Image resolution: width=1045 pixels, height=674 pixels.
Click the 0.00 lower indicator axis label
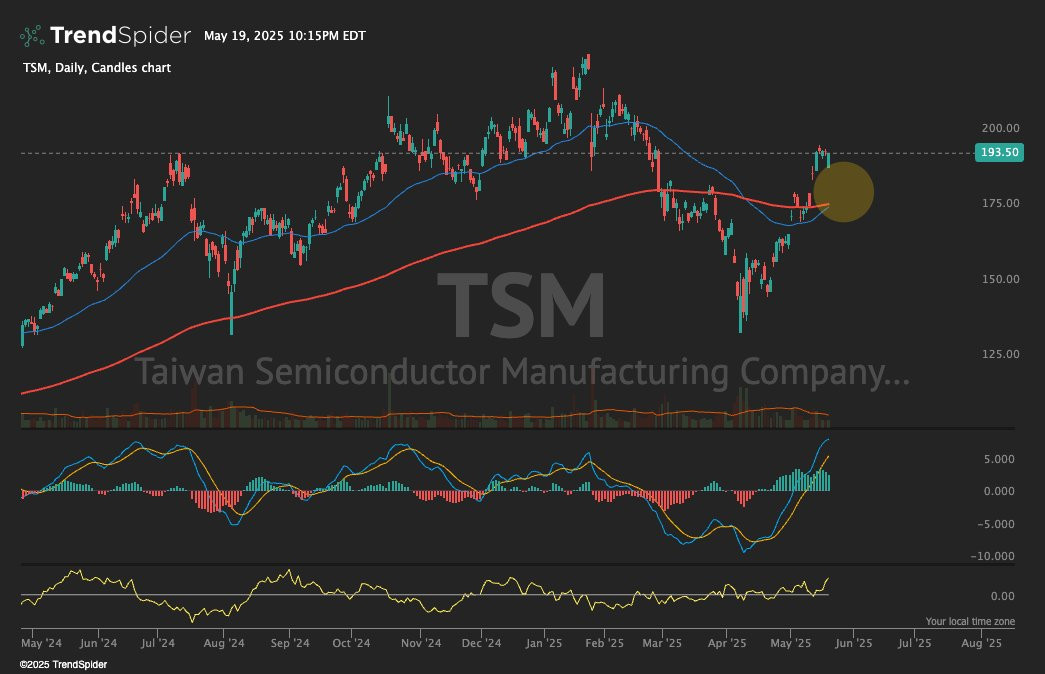tap(1003, 596)
